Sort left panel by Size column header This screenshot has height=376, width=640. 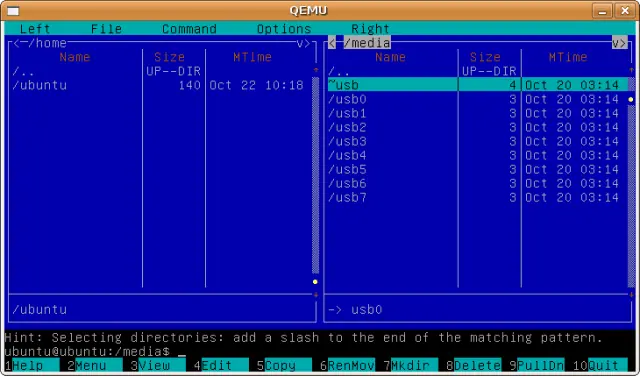(169, 57)
